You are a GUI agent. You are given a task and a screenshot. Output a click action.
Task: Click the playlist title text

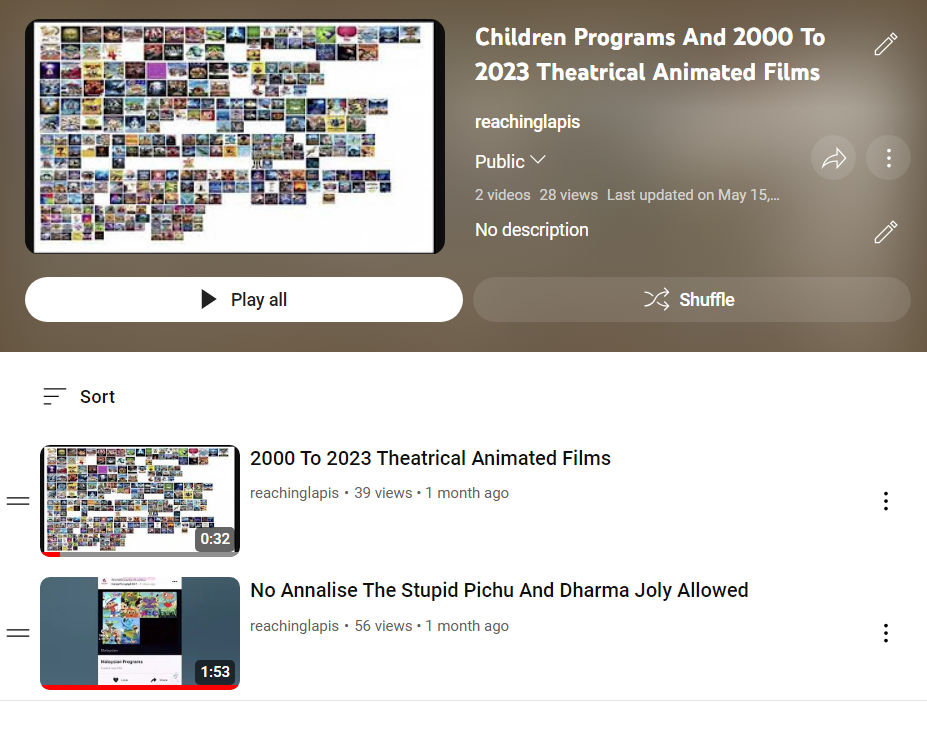click(650, 54)
